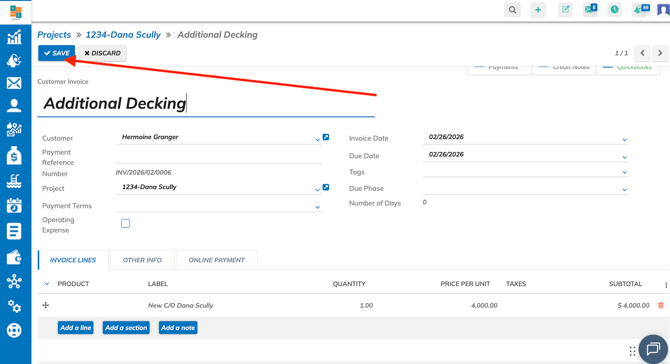Open Customer external link for Hermoine Granger

point(326,137)
